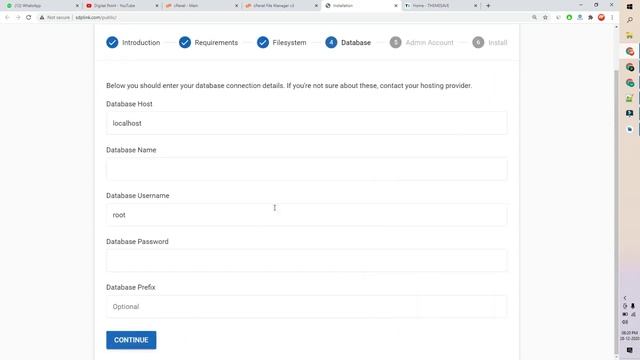Viewport: 640px width, 360px height.
Task: Switch to the YouTube tab
Action: pyautogui.click(x=121, y=6)
